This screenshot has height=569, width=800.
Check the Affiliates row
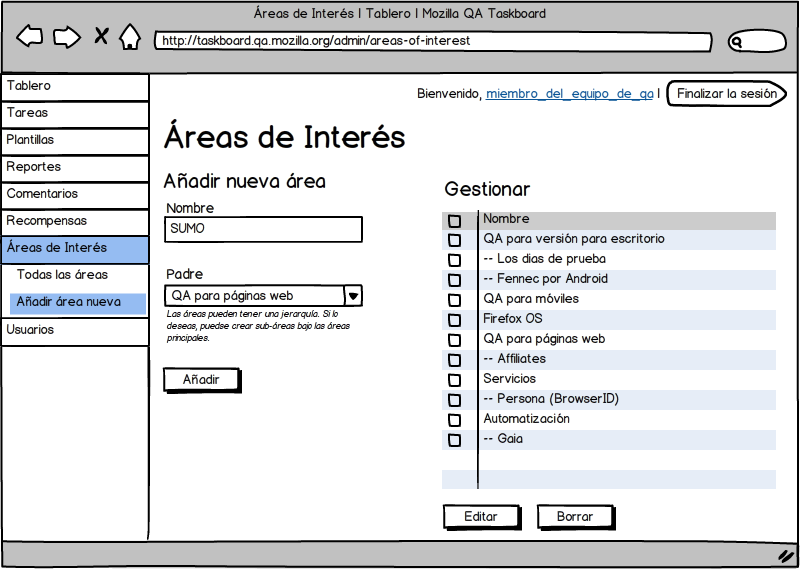tap(454, 360)
